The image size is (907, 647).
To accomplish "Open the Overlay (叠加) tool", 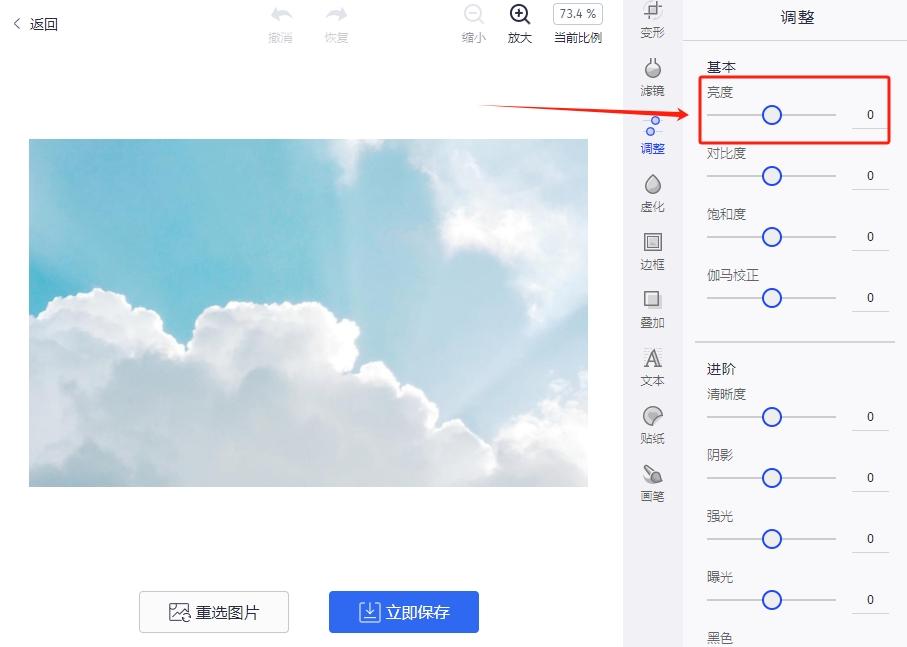I will (652, 311).
